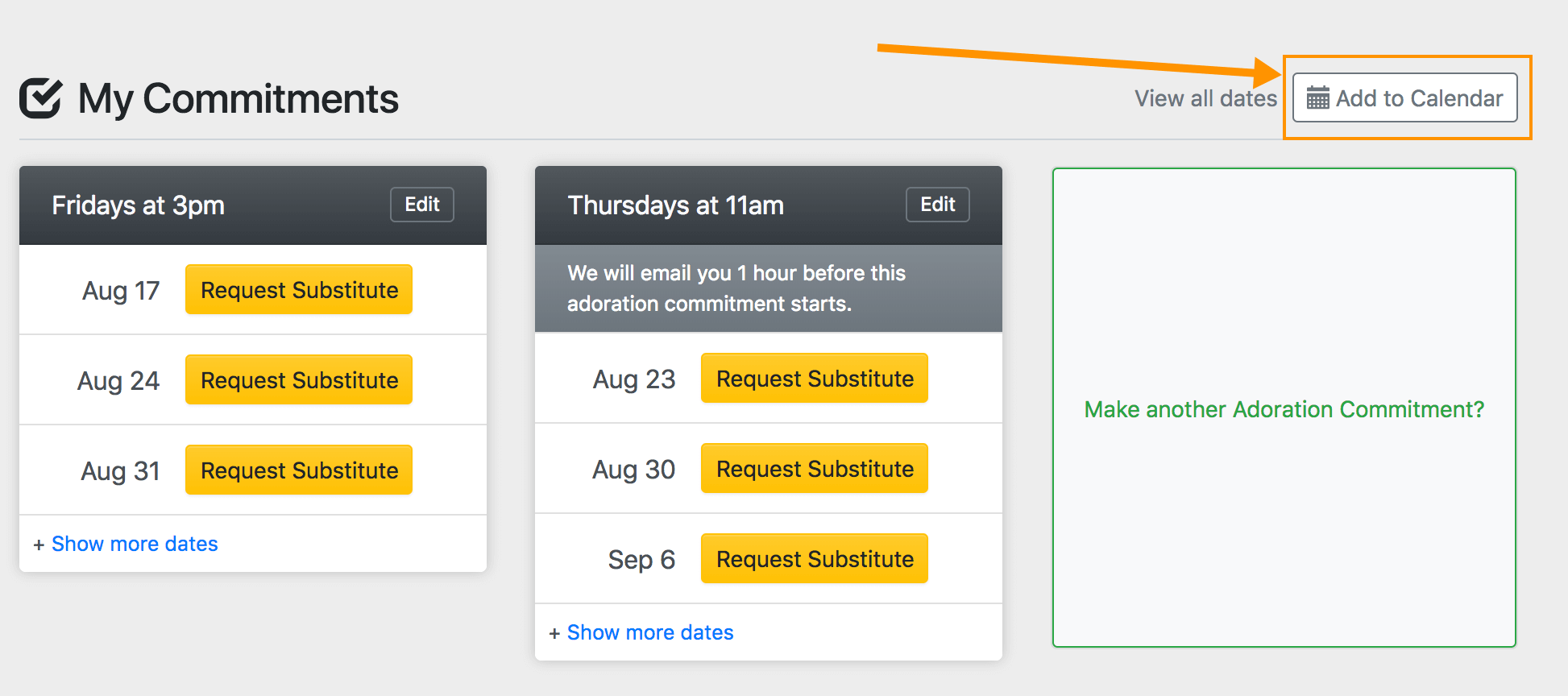
Task: Click the Aug 17 date label
Action: coord(121,291)
